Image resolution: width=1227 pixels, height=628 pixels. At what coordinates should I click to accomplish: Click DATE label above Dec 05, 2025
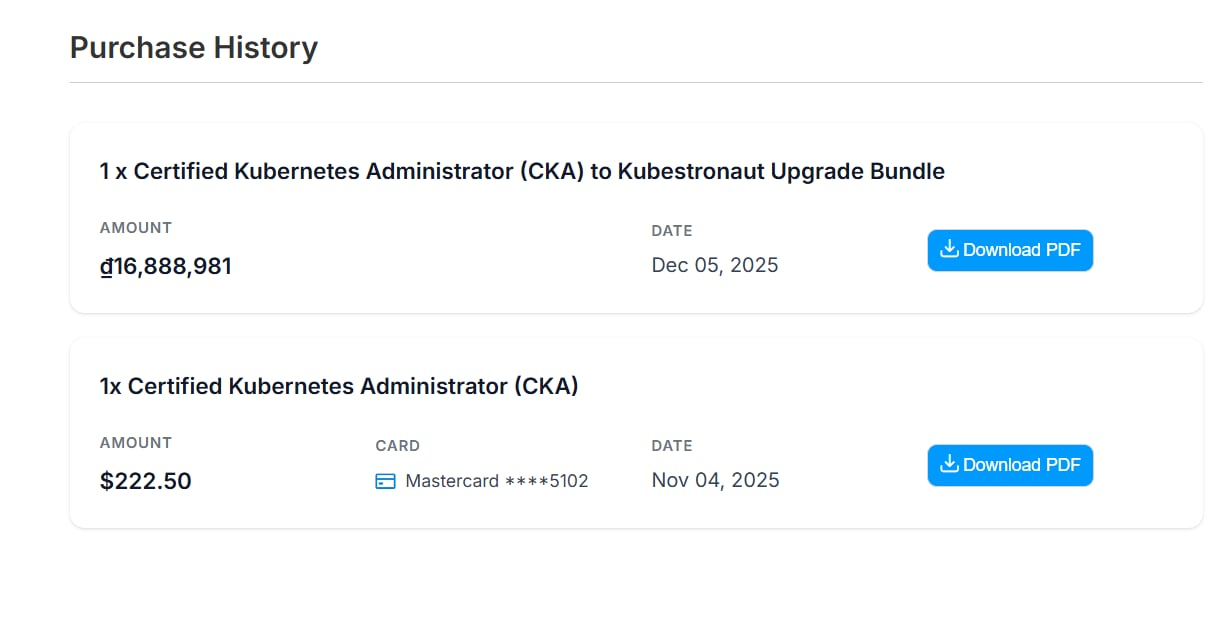[x=672, y=231]
